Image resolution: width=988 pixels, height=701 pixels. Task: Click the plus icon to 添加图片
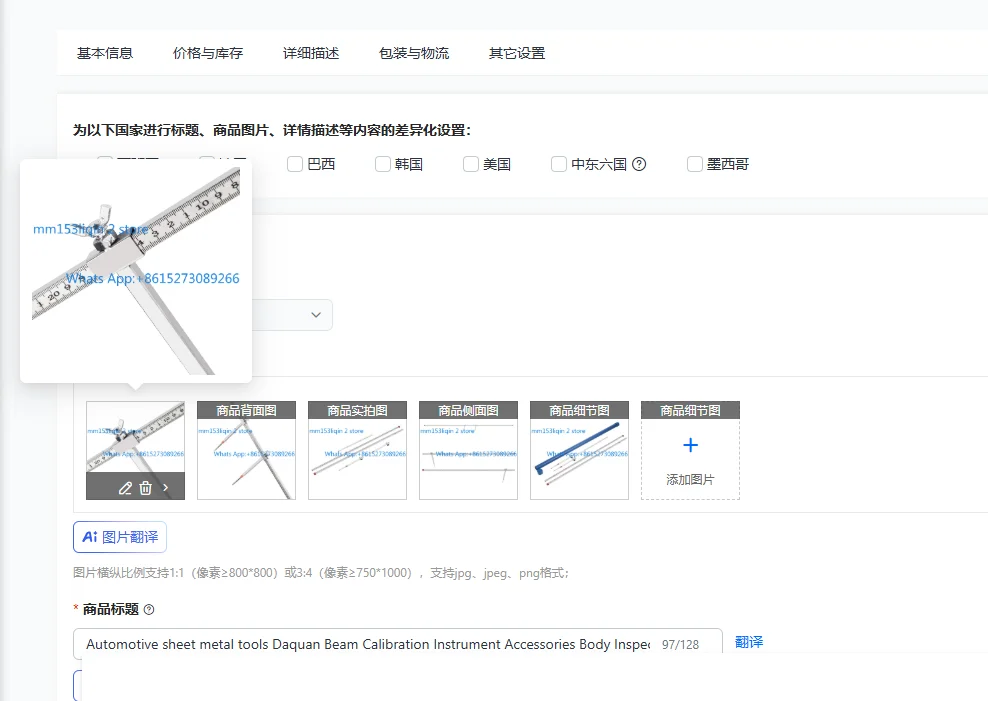pyautogui.click(x=691, y=445)
